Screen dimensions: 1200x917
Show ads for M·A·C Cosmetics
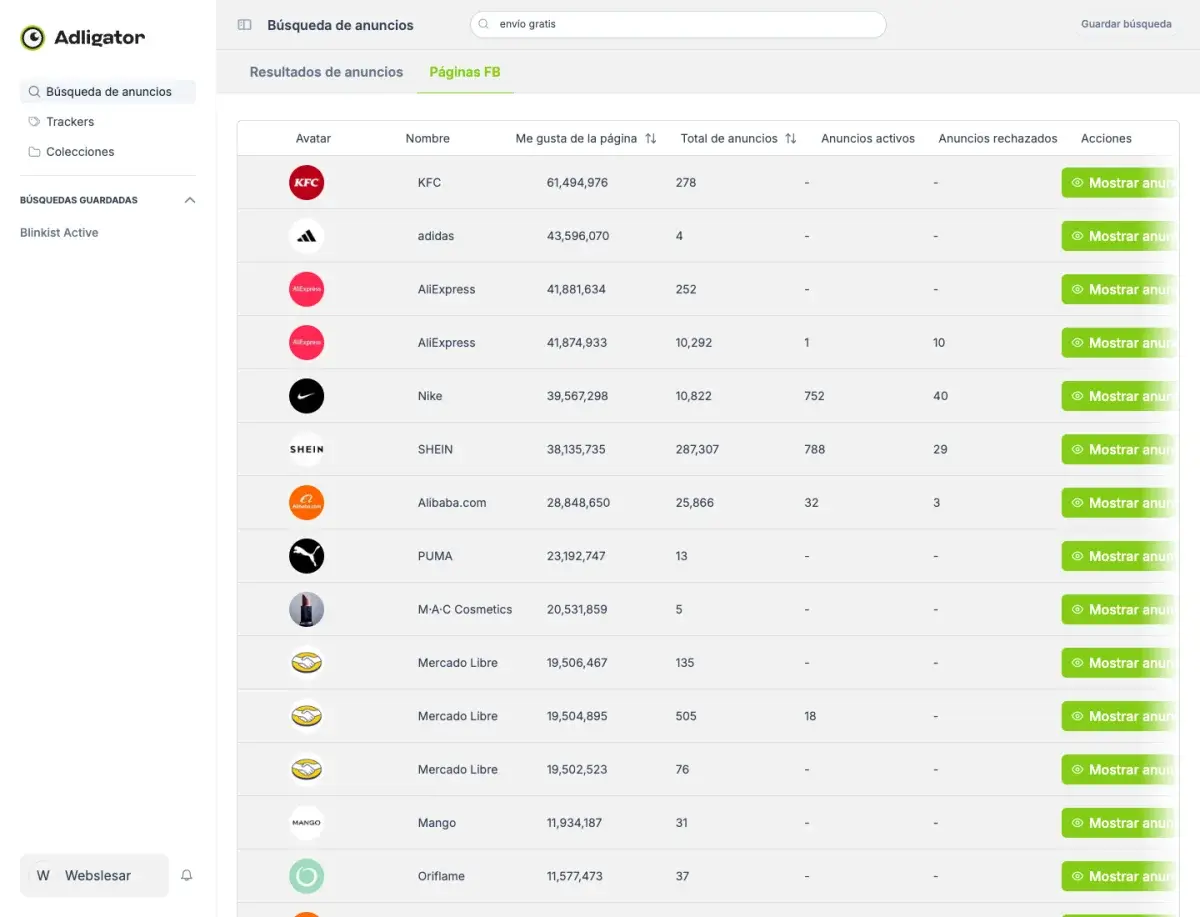1118,610
